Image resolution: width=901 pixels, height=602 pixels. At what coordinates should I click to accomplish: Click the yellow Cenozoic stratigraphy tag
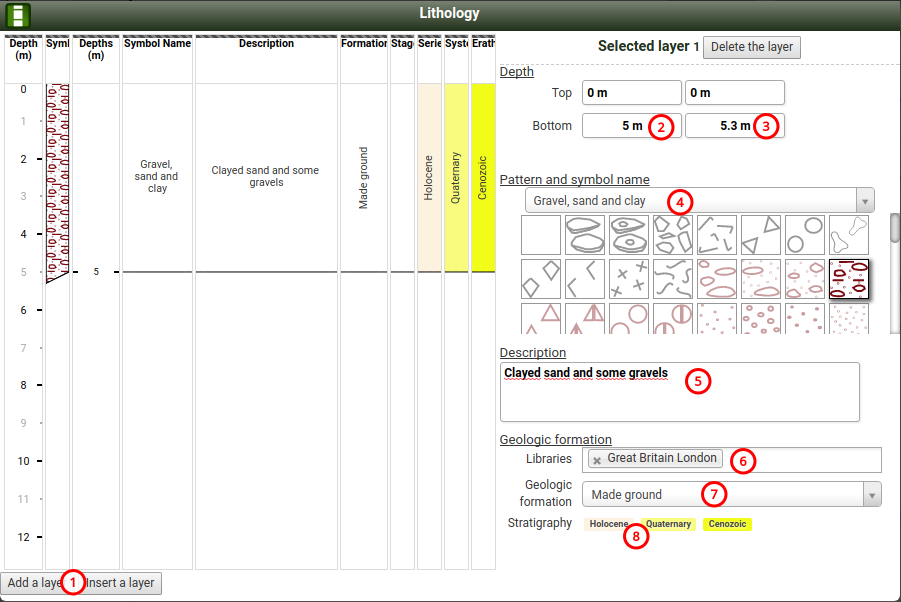(x=726, y=524)
